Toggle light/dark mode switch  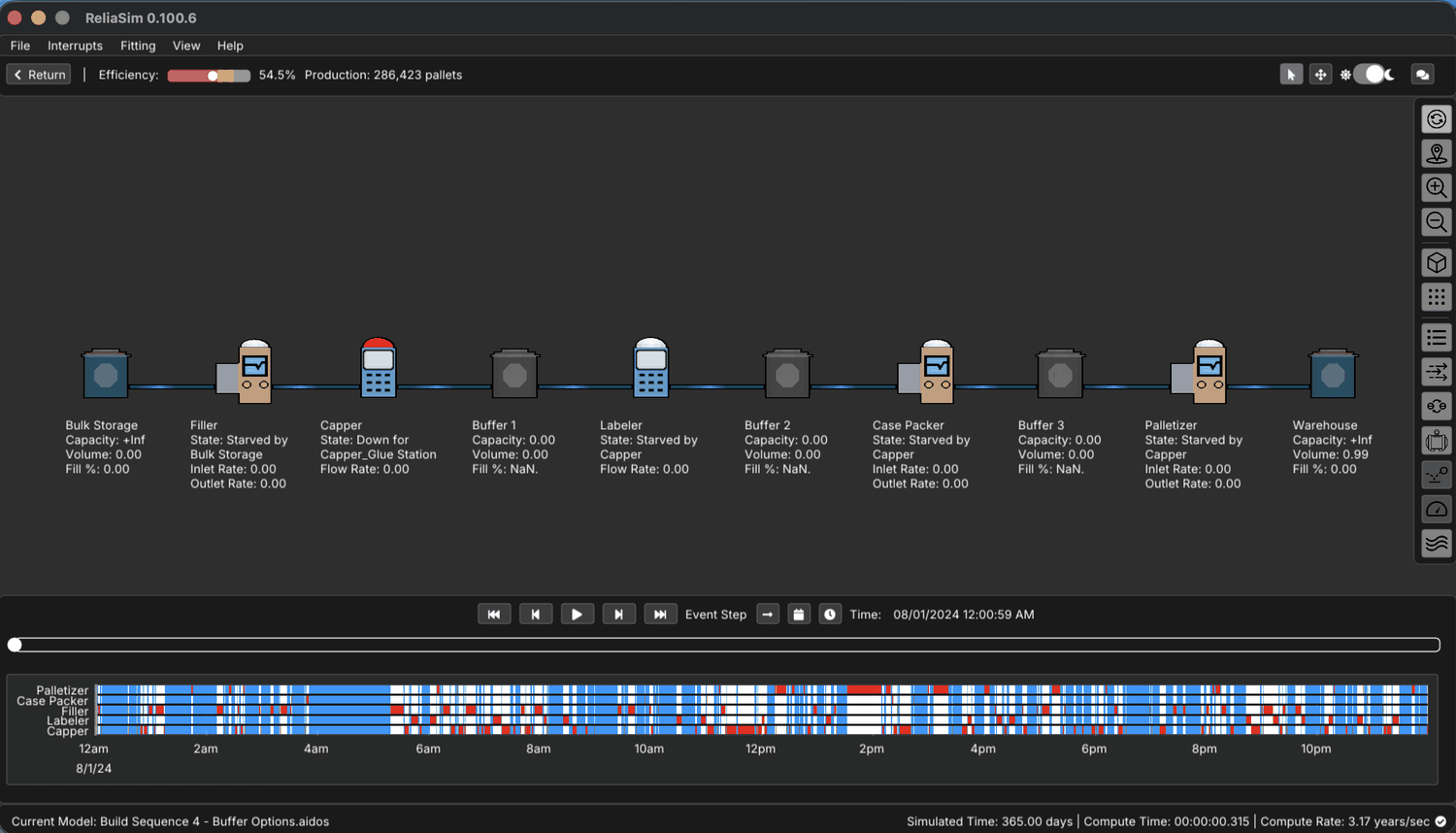1370,75
